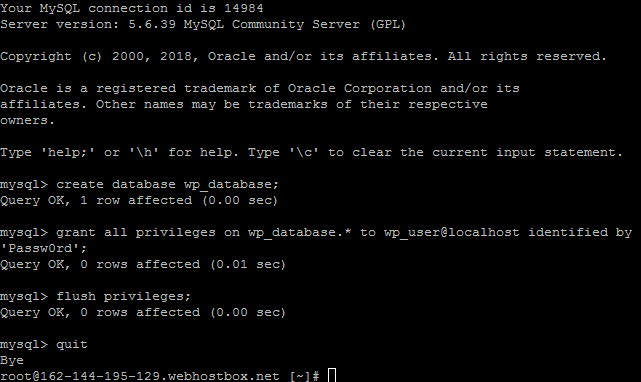Screen dimensions: 641x382
Task: Click the 'grant all privileges' text
Action: (x=136, y=232)
